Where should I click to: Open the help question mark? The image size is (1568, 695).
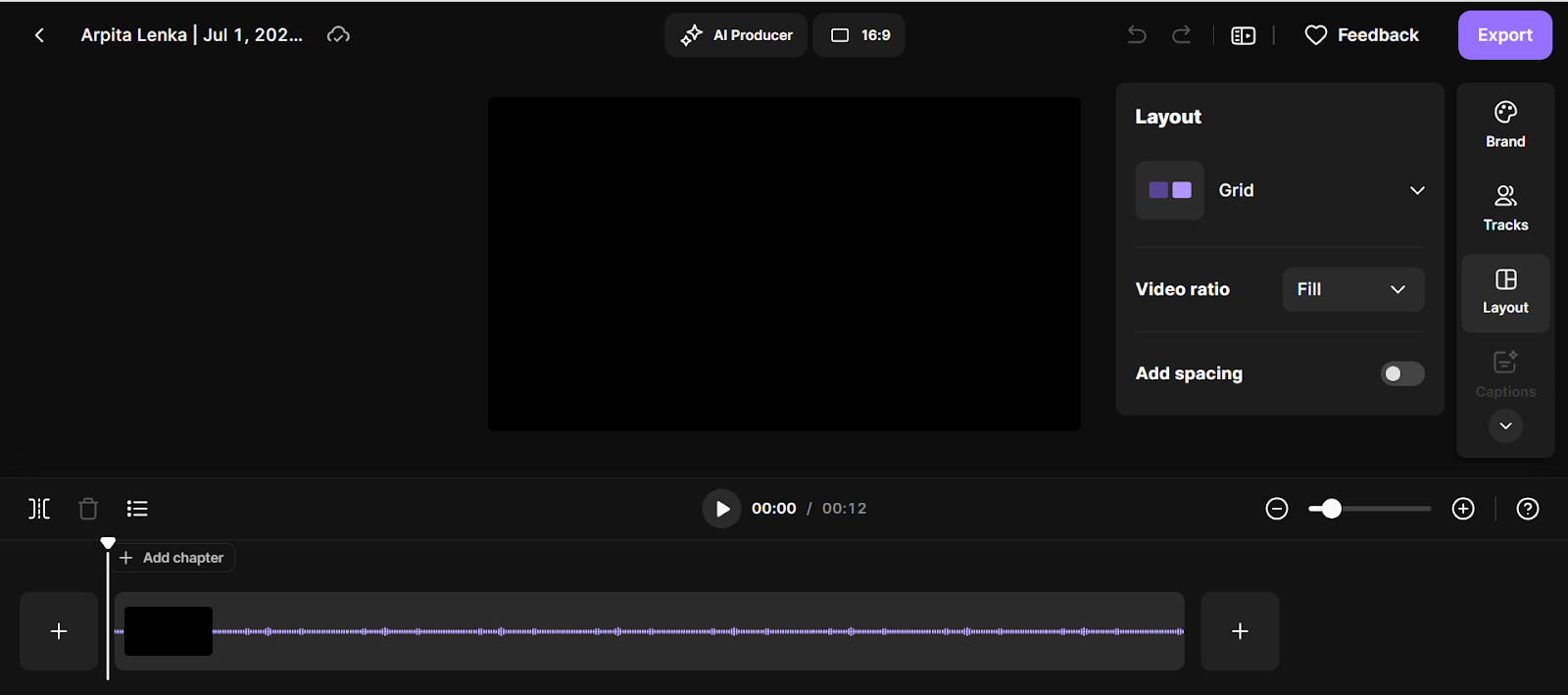(1528, 509)
